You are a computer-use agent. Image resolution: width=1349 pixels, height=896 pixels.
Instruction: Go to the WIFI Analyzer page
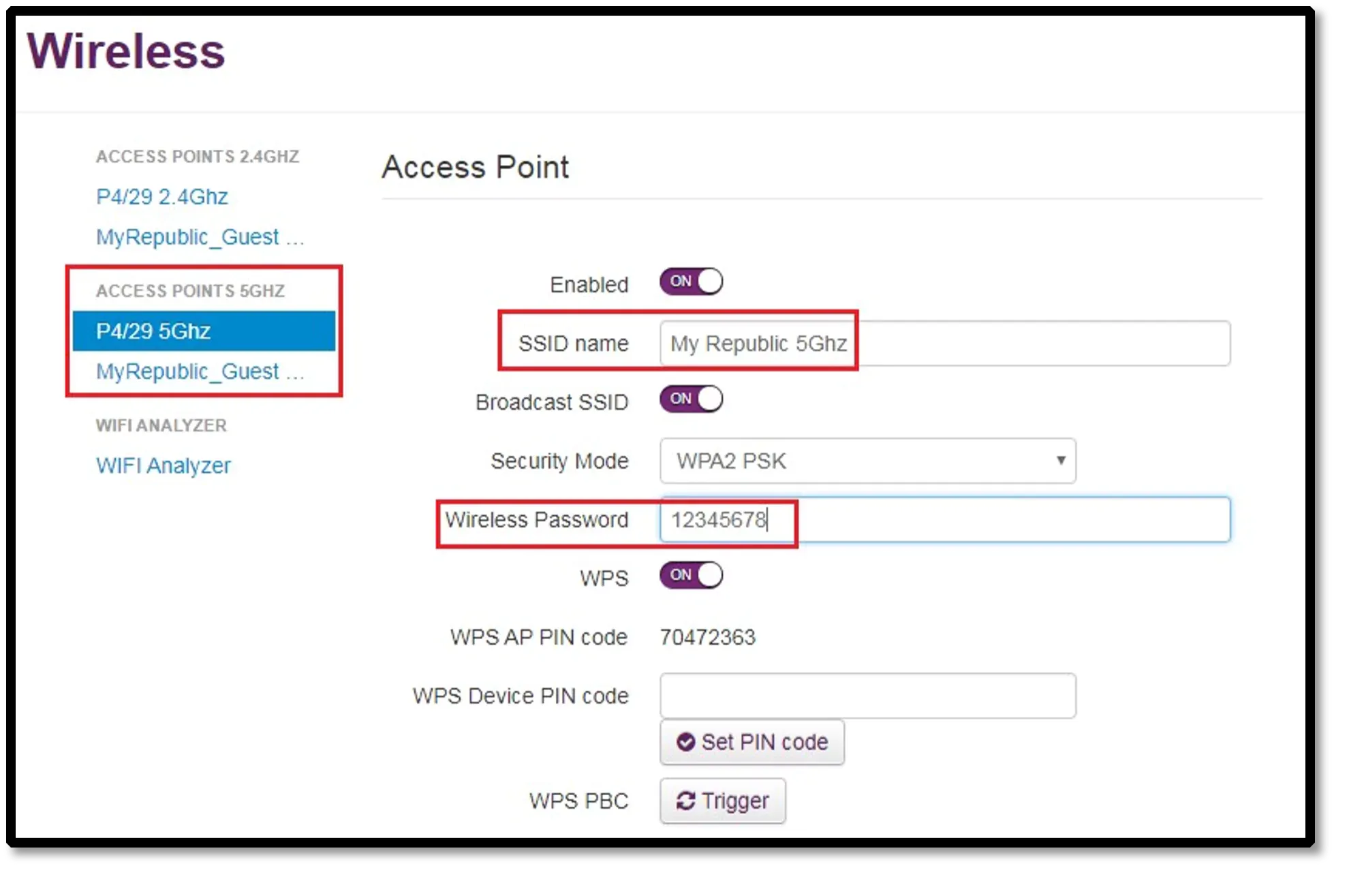163,465
